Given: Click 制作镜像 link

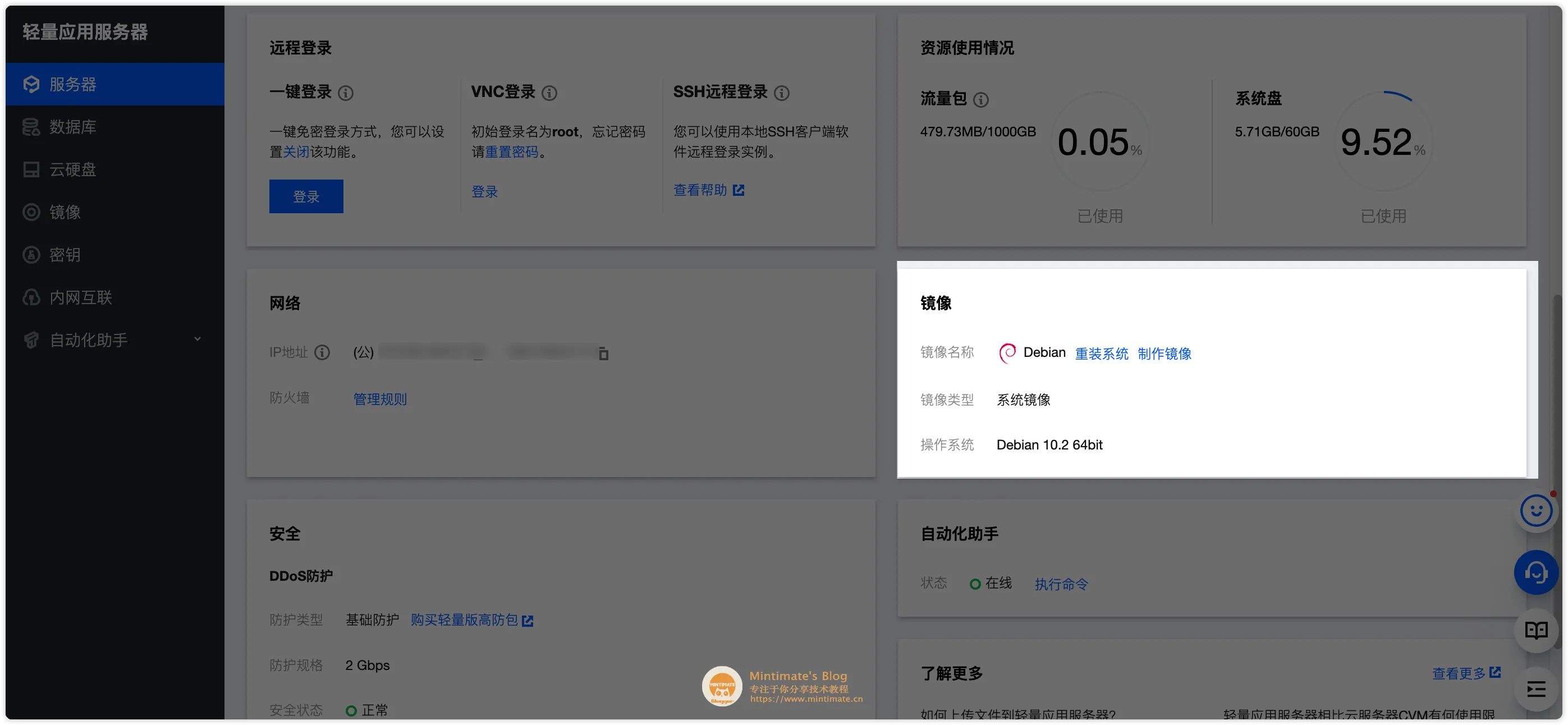Looking at the screenshot, I should [1164, 353].
